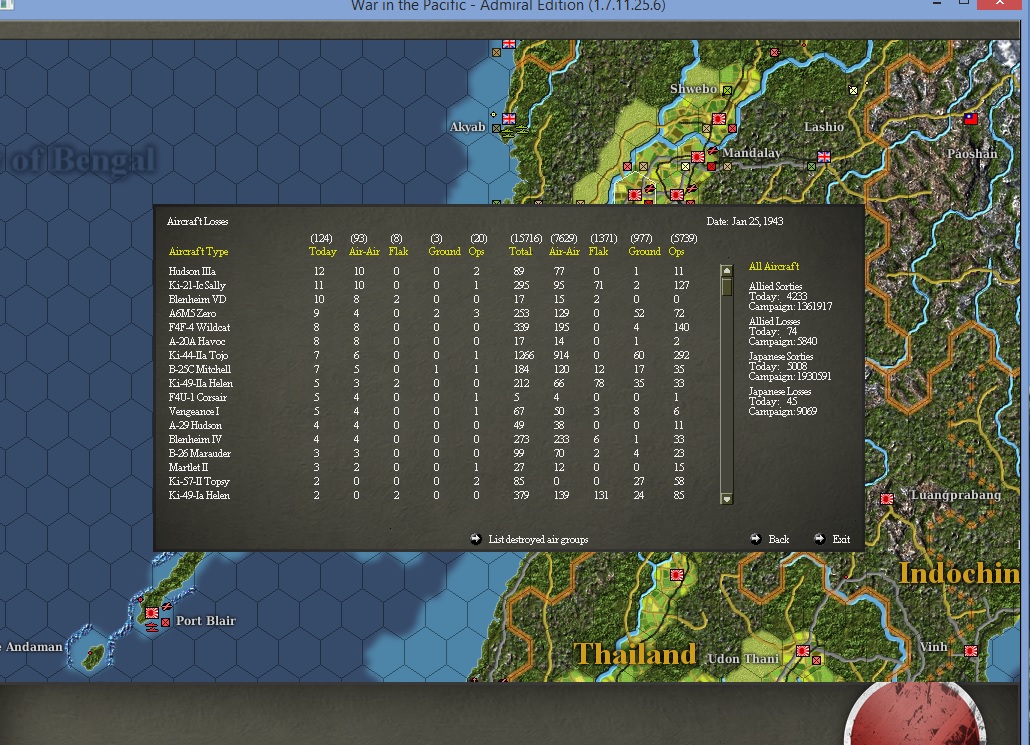The image size is (1030, 745).
Task: Select the Japanese base at Vinh
Action: tap(971, 650)
